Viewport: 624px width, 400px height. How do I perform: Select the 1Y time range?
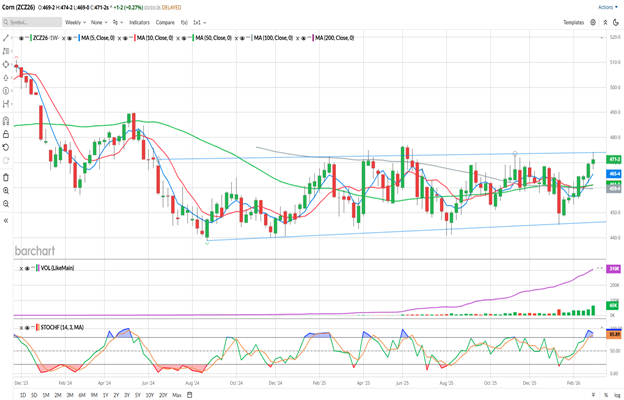click(x=105, y=395)
